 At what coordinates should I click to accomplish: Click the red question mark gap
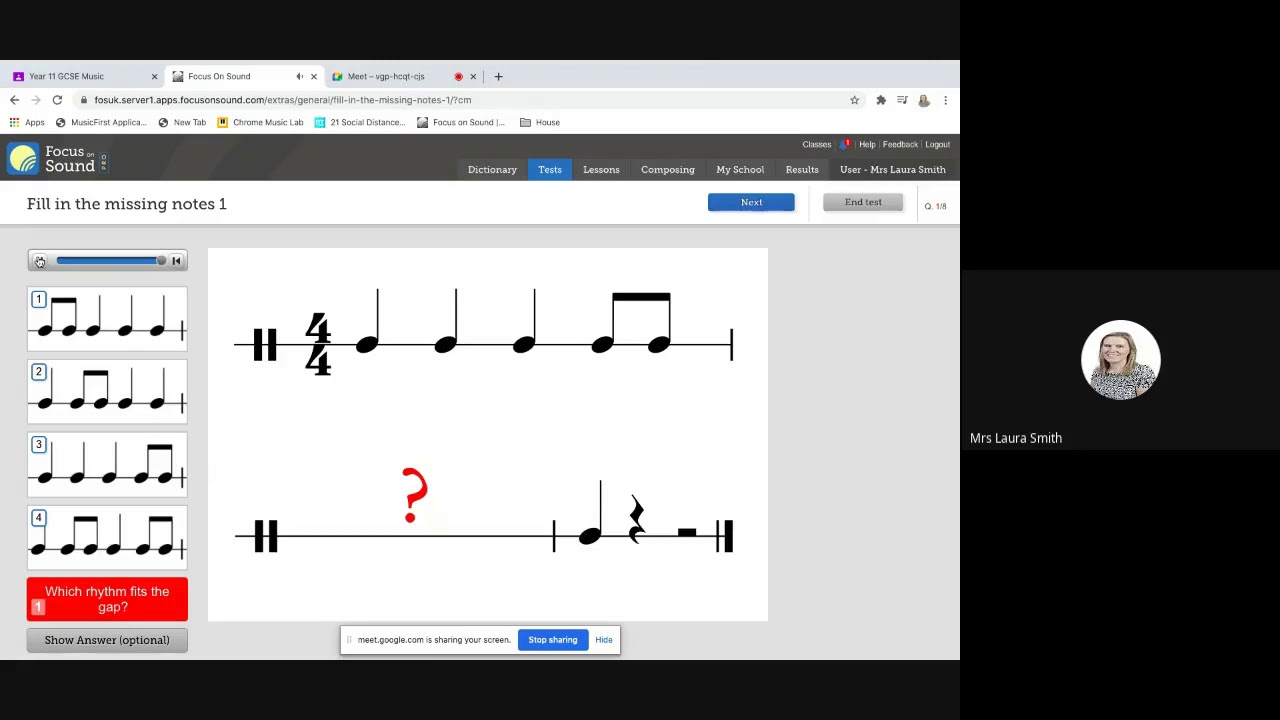coord(414,495)
